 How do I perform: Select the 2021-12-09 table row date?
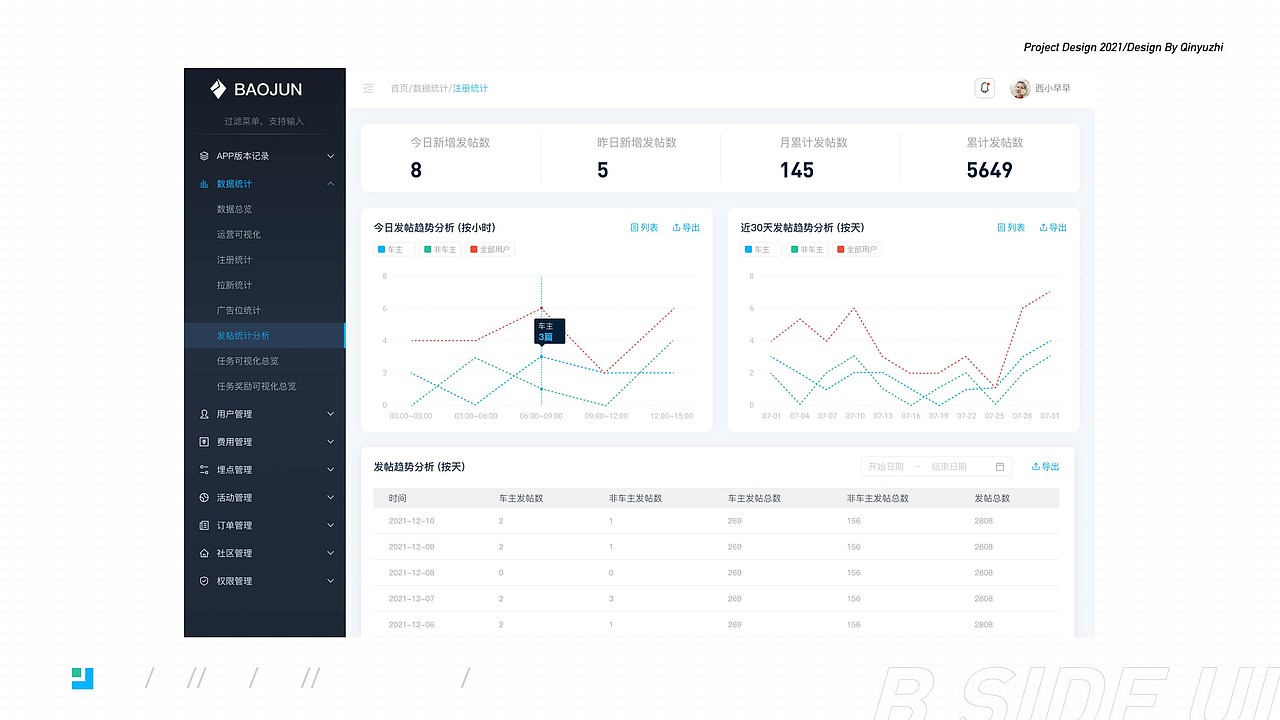click(x=411, y=547)
